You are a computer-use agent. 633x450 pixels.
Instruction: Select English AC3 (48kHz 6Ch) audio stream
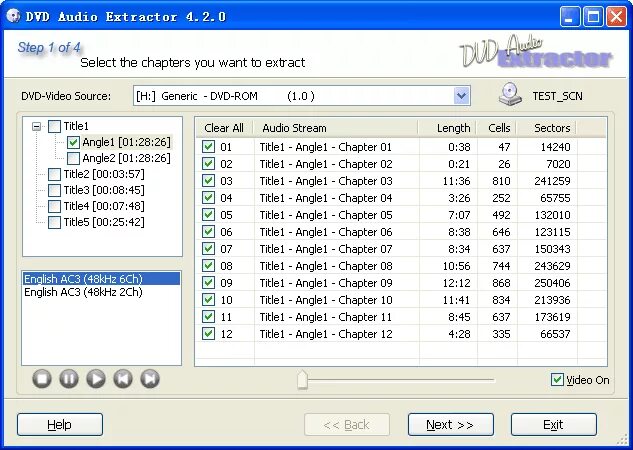101,279
